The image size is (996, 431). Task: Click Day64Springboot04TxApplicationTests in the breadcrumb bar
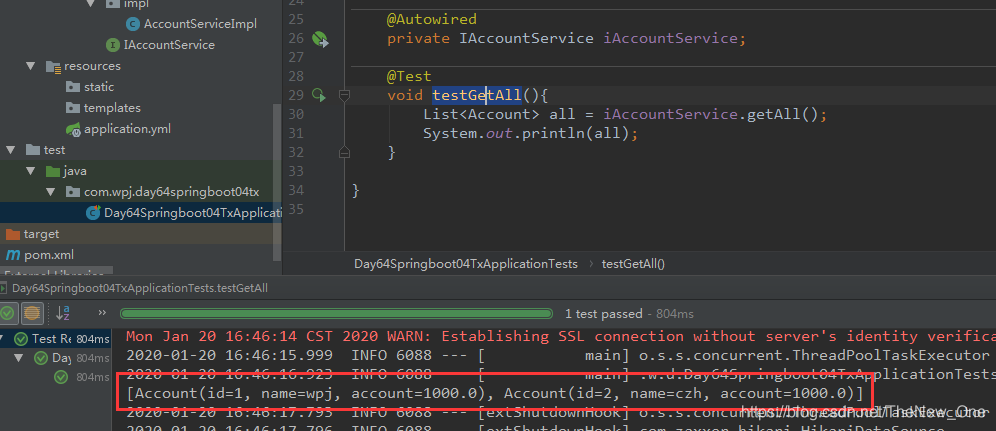point(466,263)
